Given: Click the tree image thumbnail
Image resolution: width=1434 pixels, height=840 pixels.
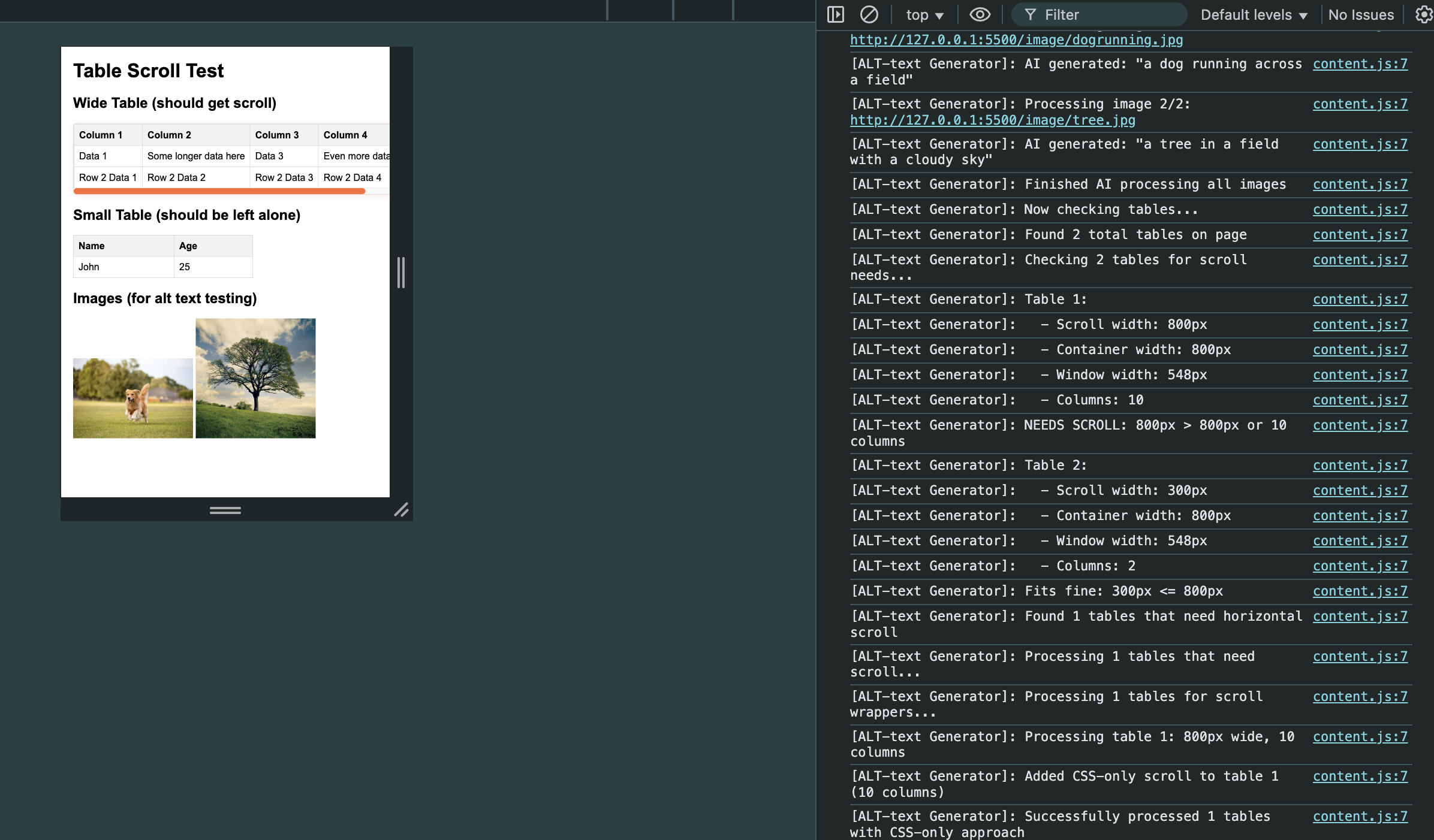Looking at the screenshot, I should click(x=255, y=378).
